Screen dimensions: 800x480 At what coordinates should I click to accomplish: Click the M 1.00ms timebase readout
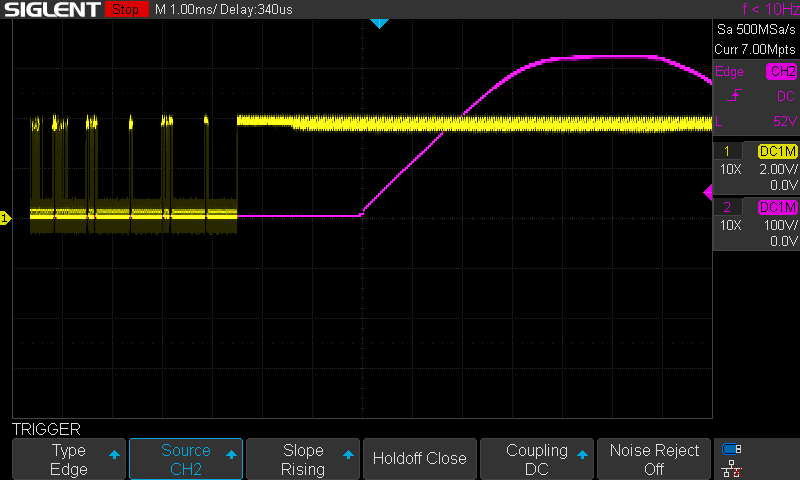pos(185,9)
